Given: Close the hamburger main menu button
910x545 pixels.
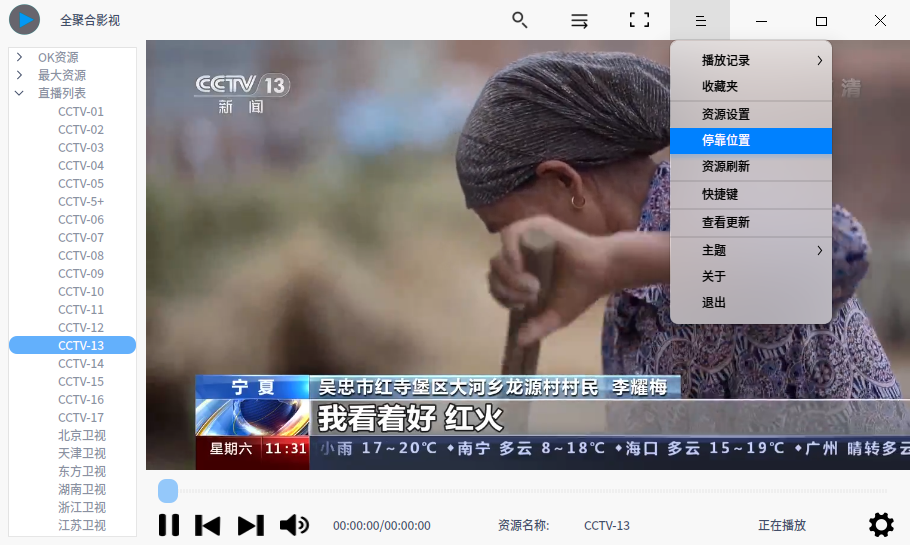Looking at the screenshot, I should pos(700,20).
